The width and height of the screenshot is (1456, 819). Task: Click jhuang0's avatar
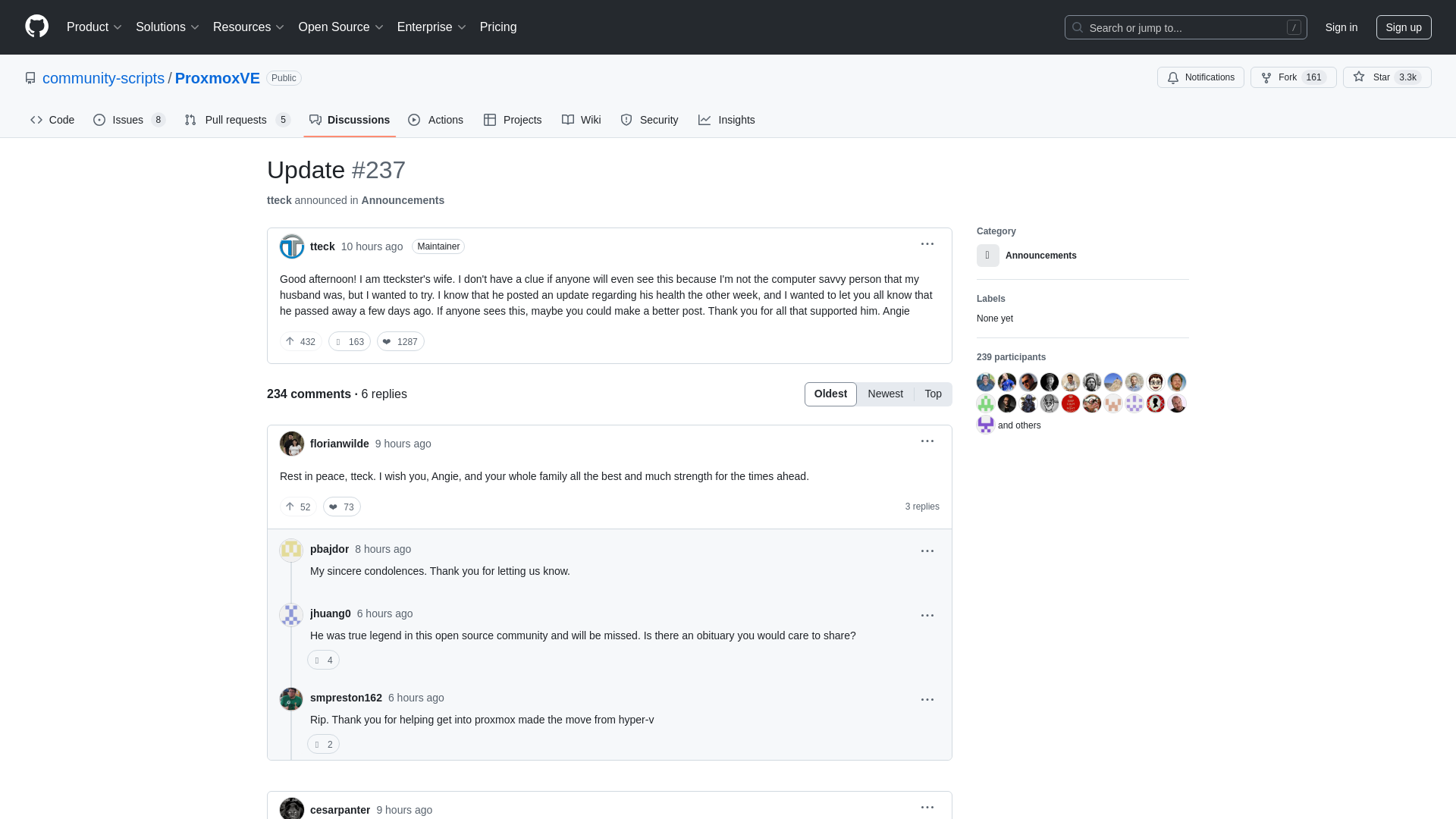point(291,614)
